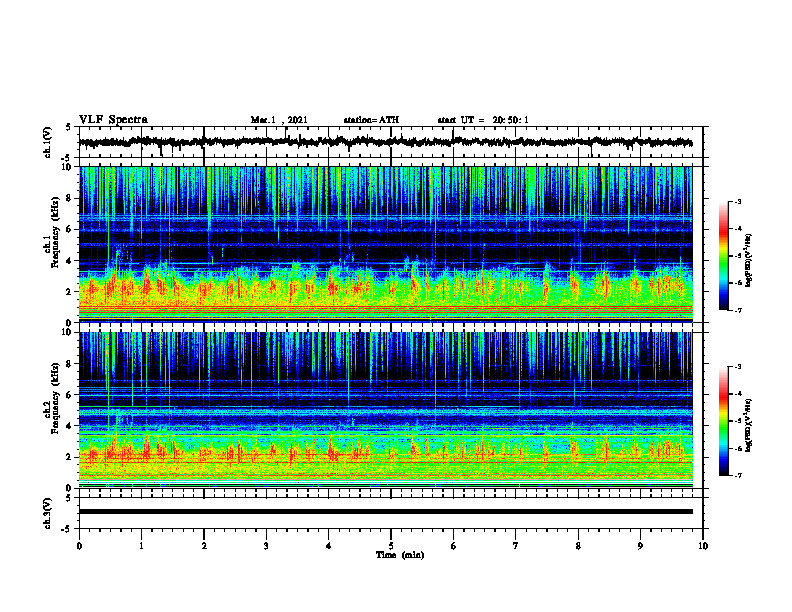This screenshot has width=792, height=612.
Task: Click the ch.3 flat black voltage trace
Action: 385,512
